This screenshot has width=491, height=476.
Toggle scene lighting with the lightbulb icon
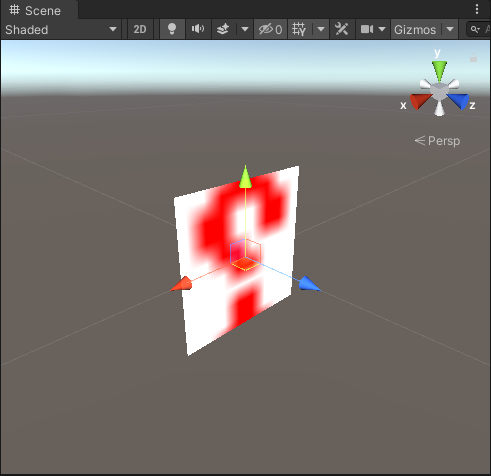tap(172, 29)
